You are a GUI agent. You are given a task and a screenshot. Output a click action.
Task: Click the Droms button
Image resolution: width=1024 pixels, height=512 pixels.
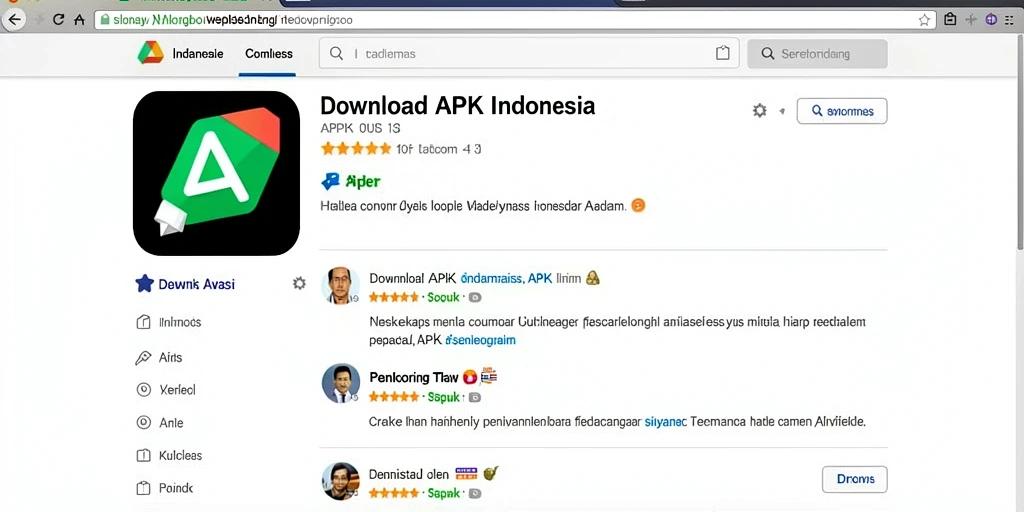tap(854, 479)
